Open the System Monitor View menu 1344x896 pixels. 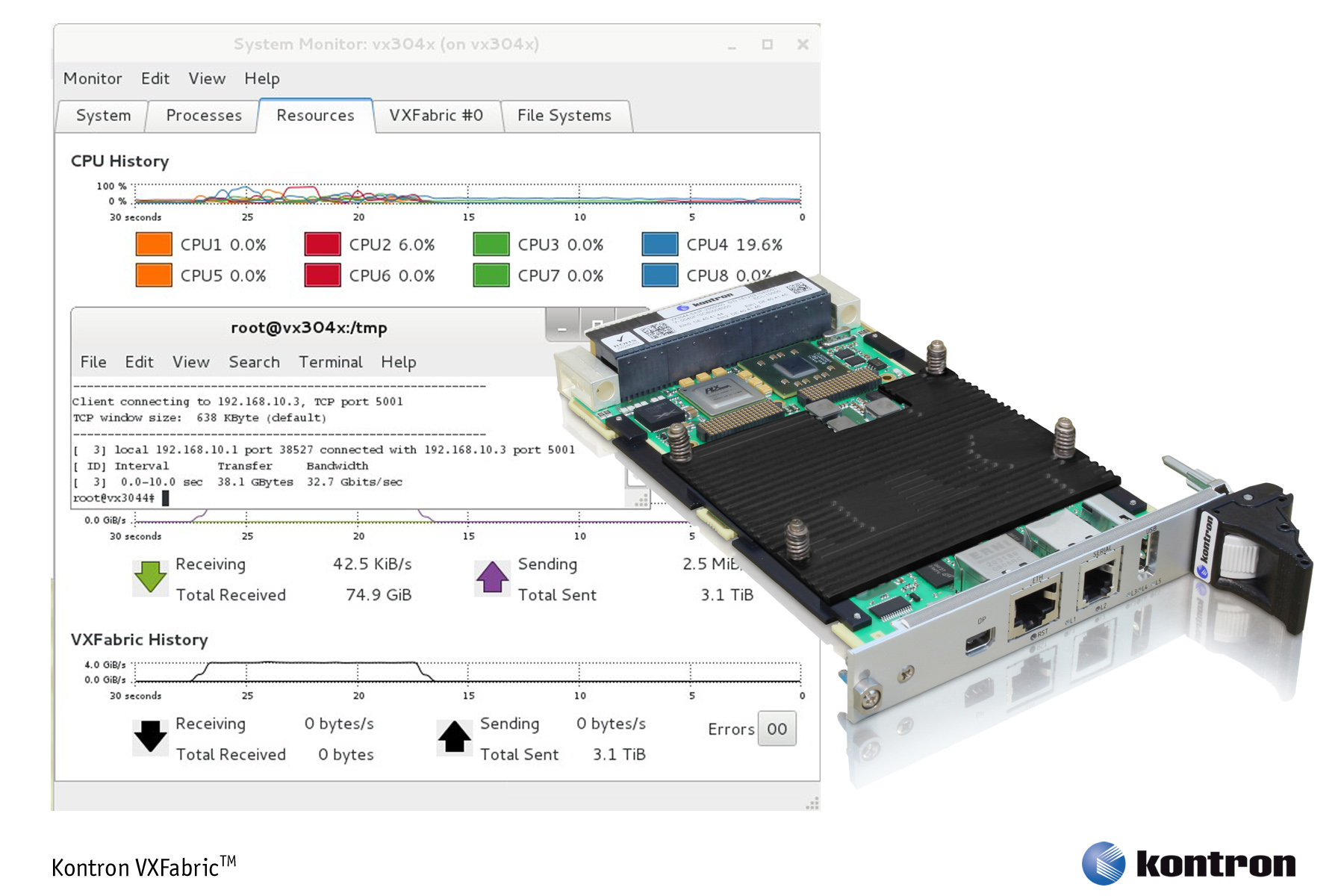[x=207, y=78]
